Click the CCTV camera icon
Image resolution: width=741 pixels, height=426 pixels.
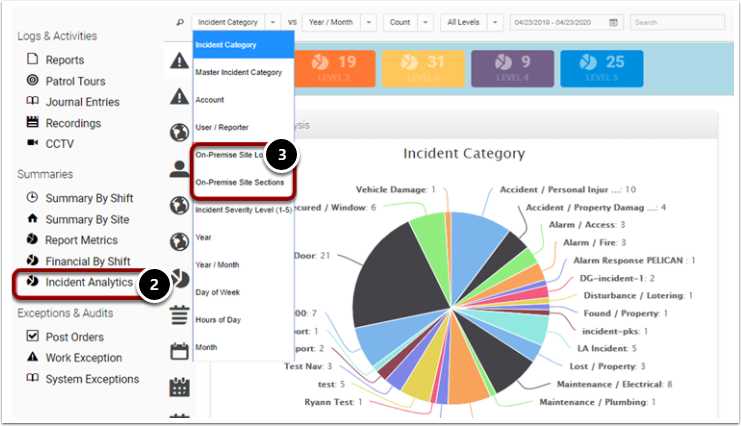[x=33, y=142]
